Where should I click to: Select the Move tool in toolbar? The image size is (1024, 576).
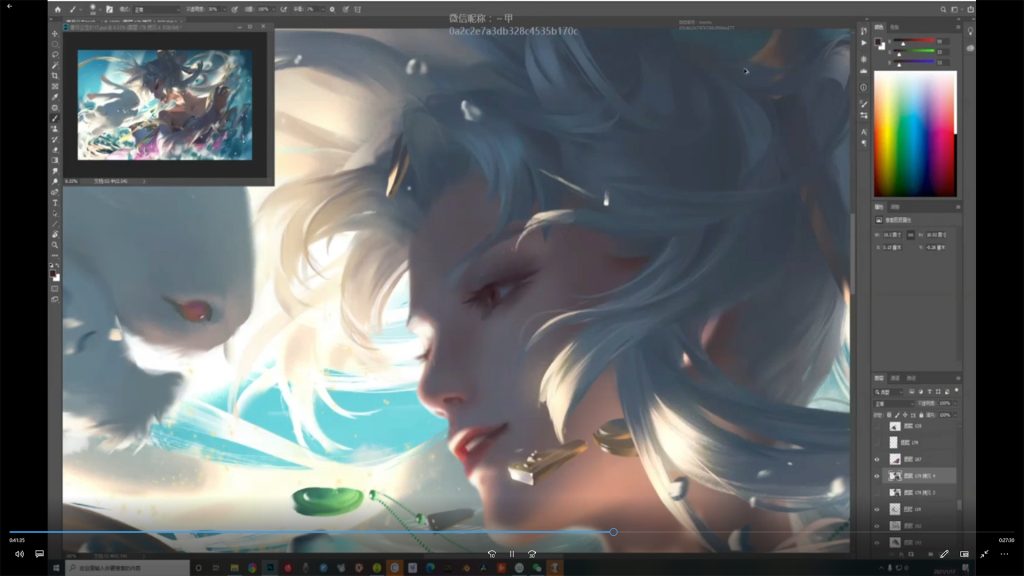point(55,33)
